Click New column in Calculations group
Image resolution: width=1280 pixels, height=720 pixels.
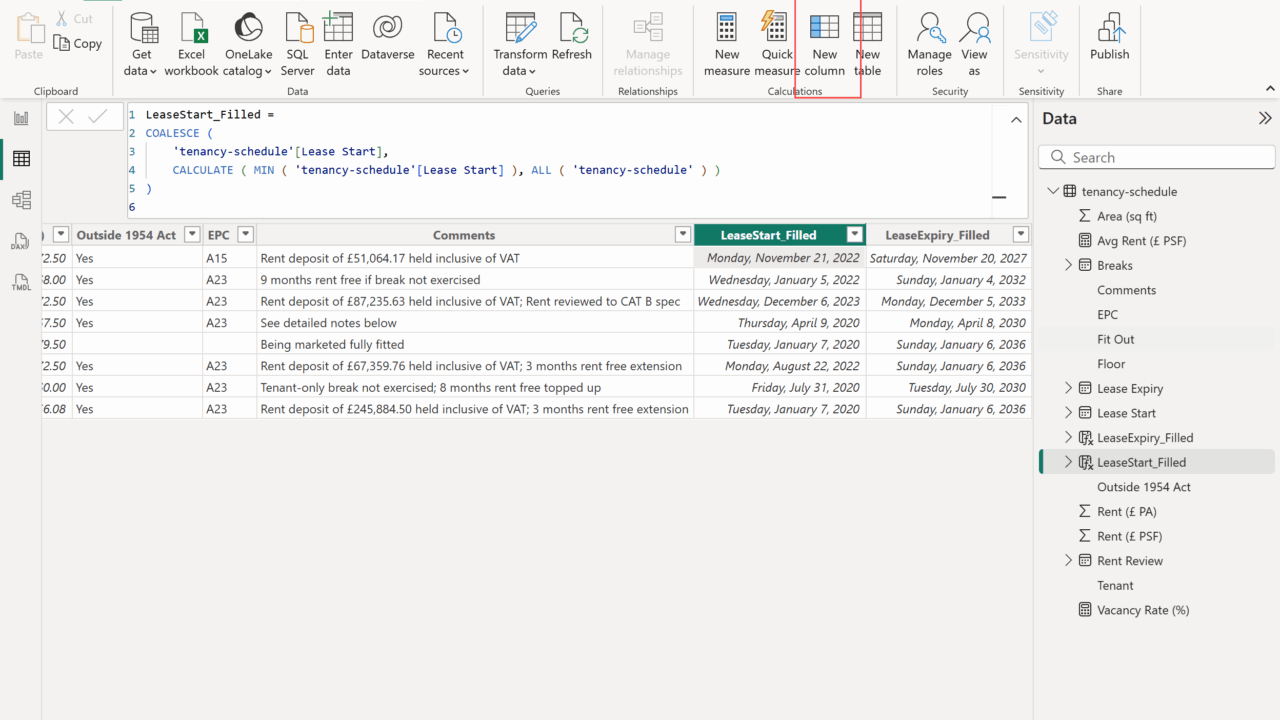coord(824,44)
